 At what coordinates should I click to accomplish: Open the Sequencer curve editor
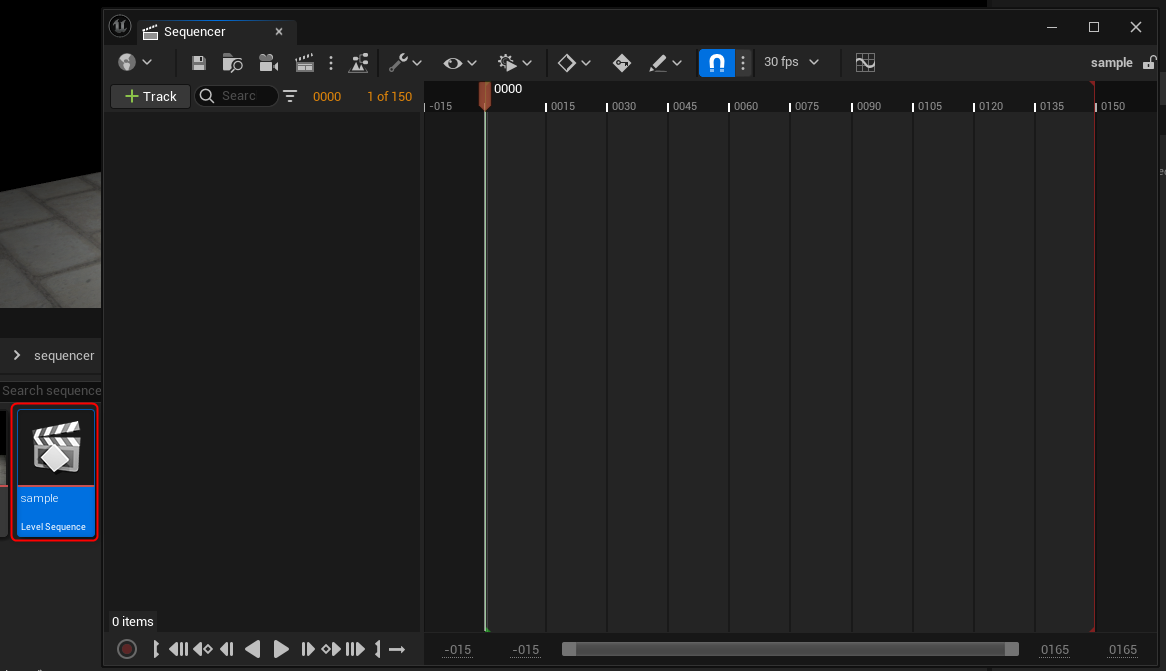[x=865, y=63]
